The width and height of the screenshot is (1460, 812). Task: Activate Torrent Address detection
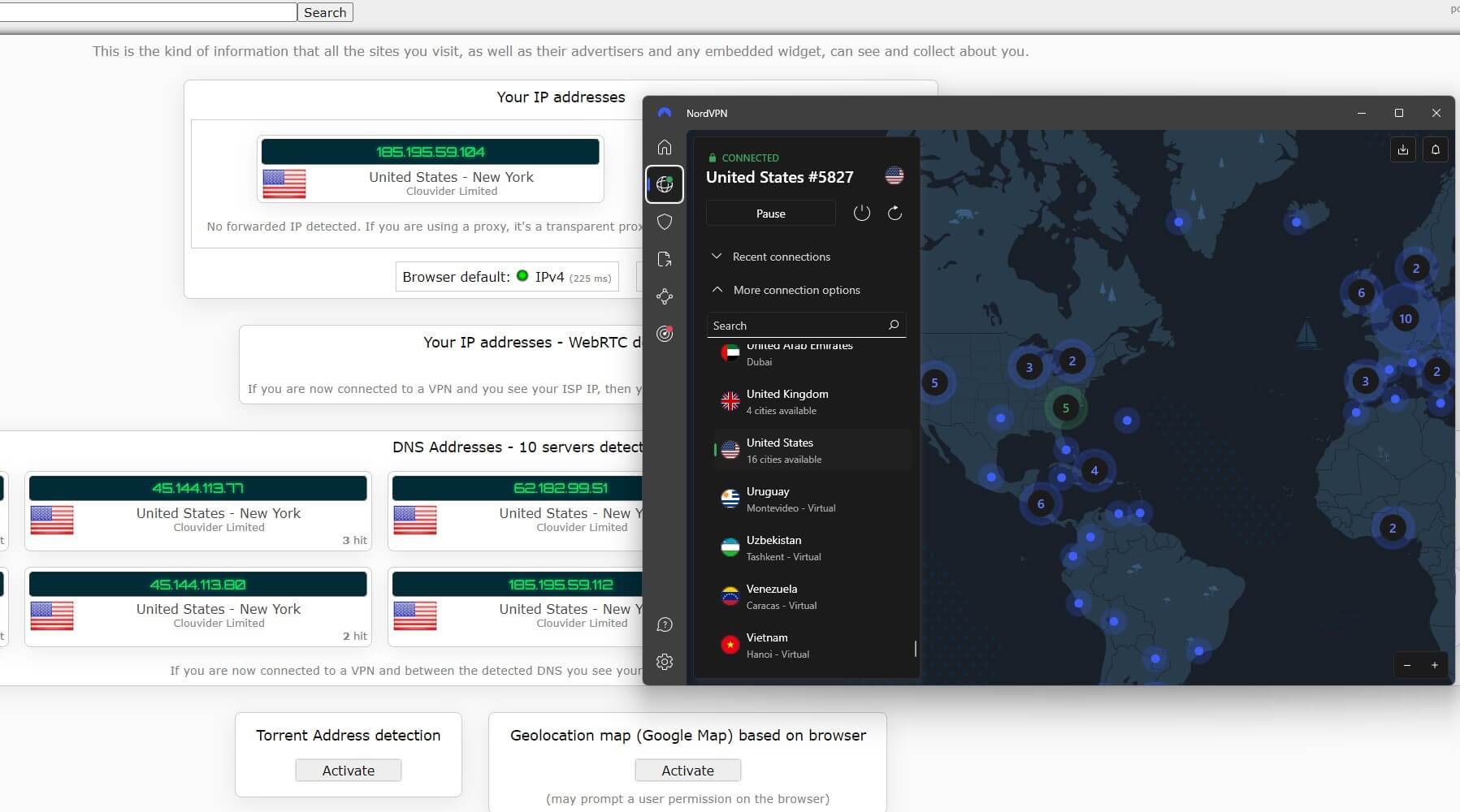(x=349, y=770)
